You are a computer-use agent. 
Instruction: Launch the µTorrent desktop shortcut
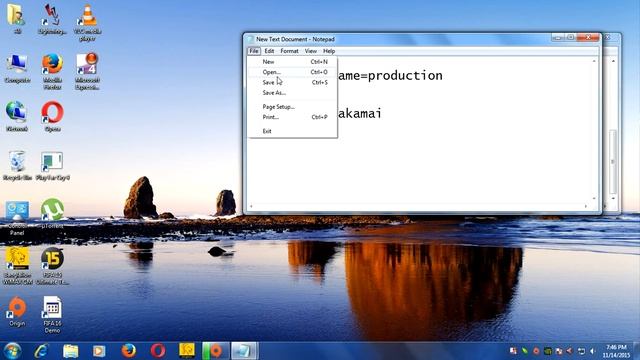tap(52, 214)
